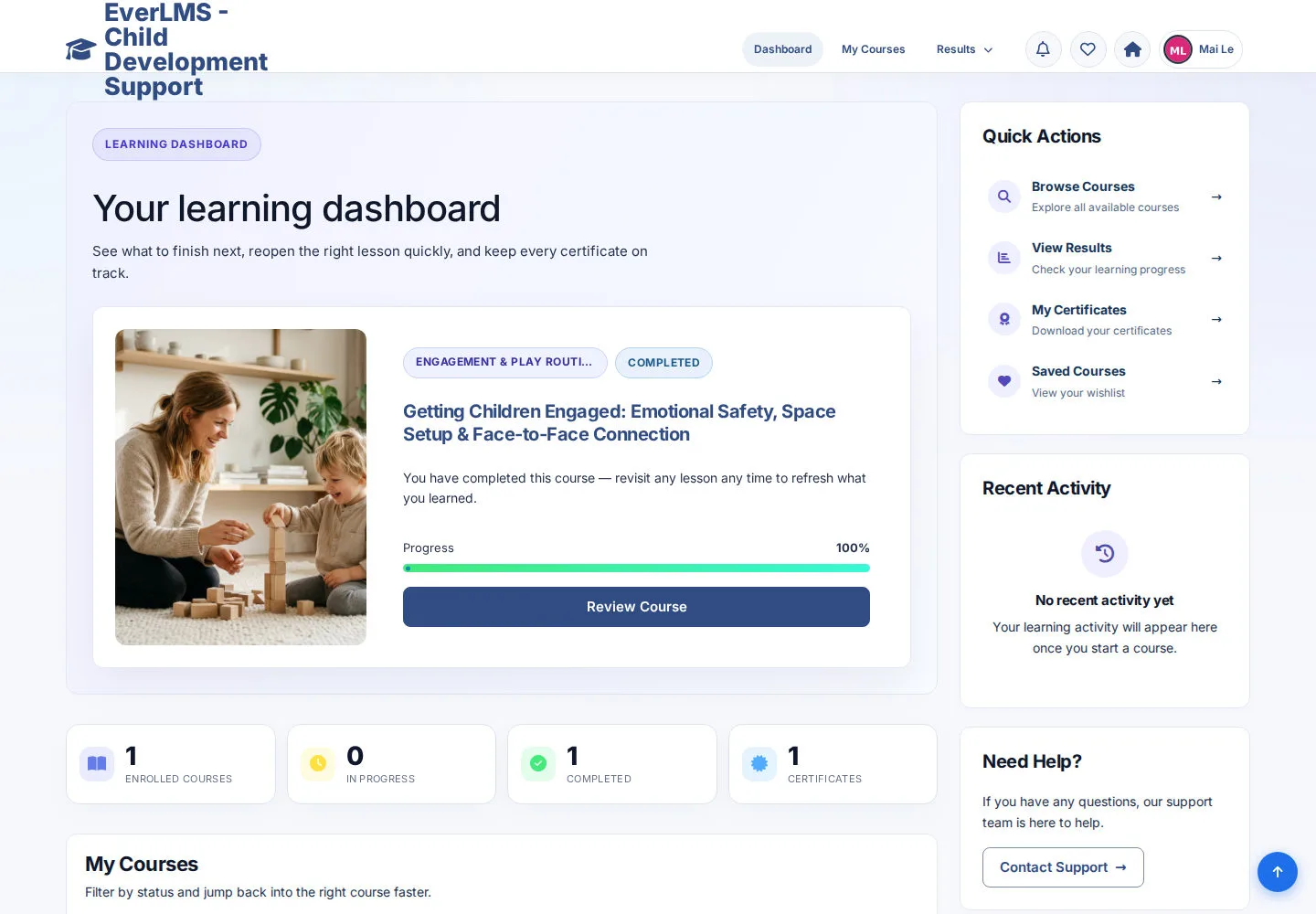Click the 'View your wishlist' text
This screenshot has height=914, width=1316.
(x=1078, y=393)
